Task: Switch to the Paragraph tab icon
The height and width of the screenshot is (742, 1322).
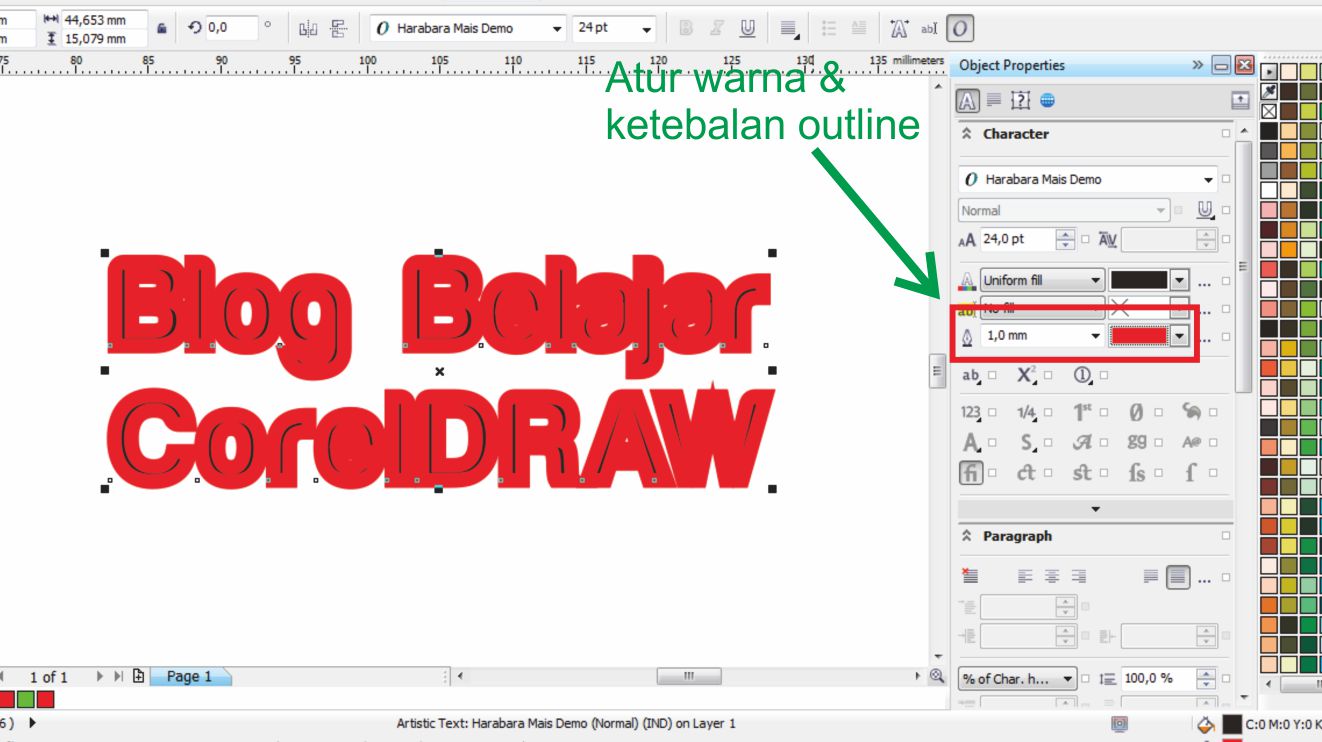Action: click(x=994, y=100)
